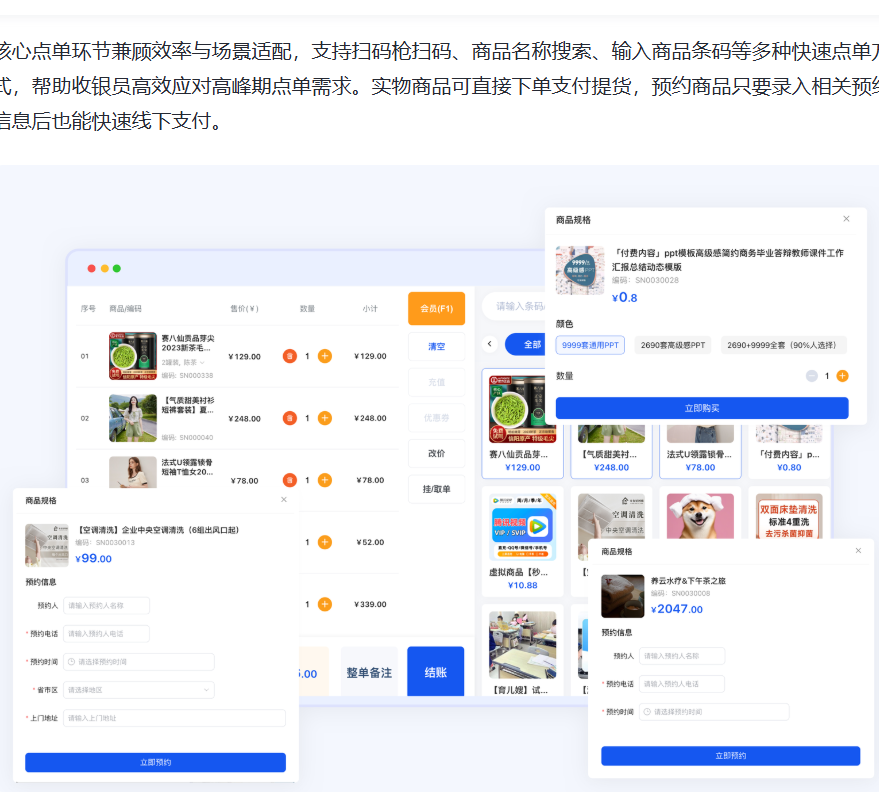The height and width of the screenshot is (807, 879).
Task: Delete the first cart item (¥129.00 tea)
Action: [x=289, y=356]
